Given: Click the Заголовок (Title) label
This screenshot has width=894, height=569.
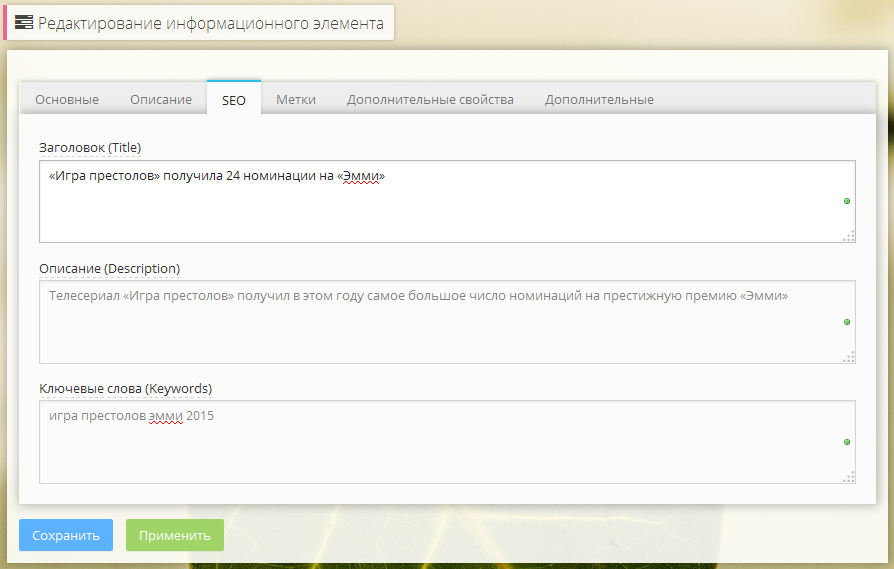Looking at the screenshot, I should click(90, 148).
